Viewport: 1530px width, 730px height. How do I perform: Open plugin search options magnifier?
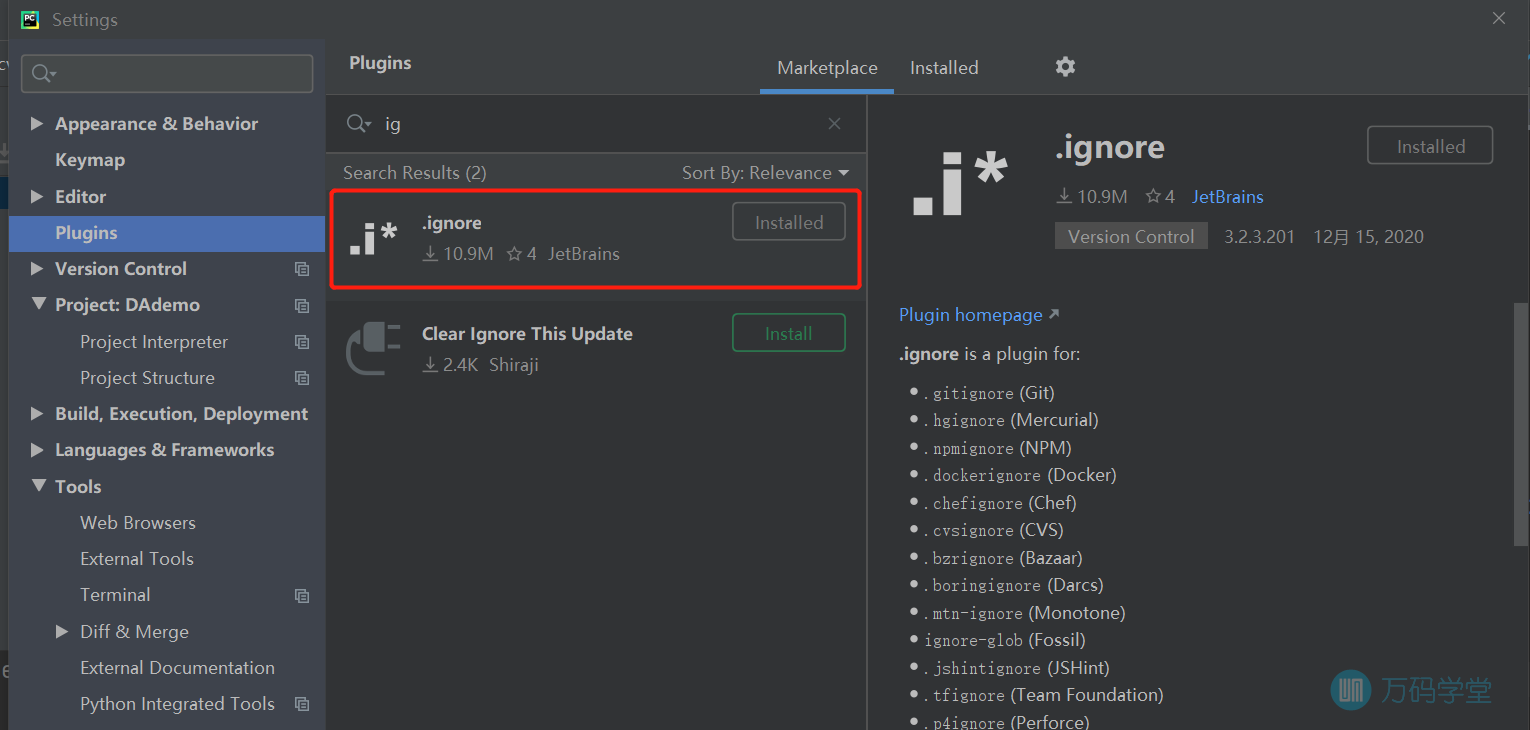pos(359,124)
